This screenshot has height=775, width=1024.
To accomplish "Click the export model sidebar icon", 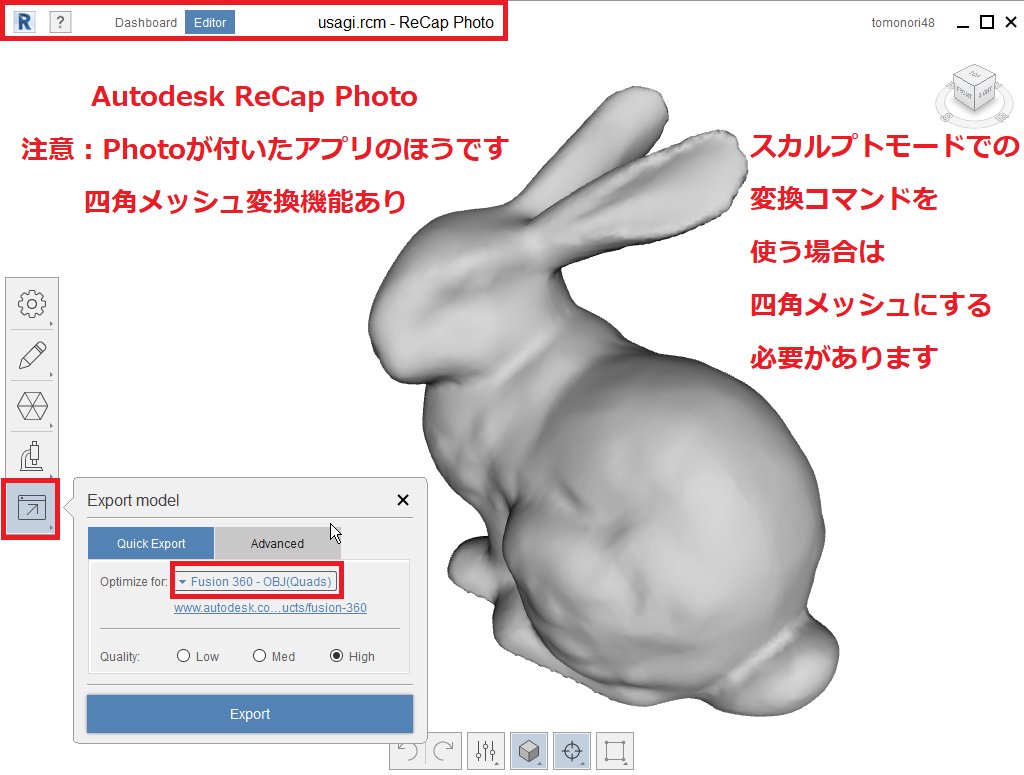I will point(31,509).
